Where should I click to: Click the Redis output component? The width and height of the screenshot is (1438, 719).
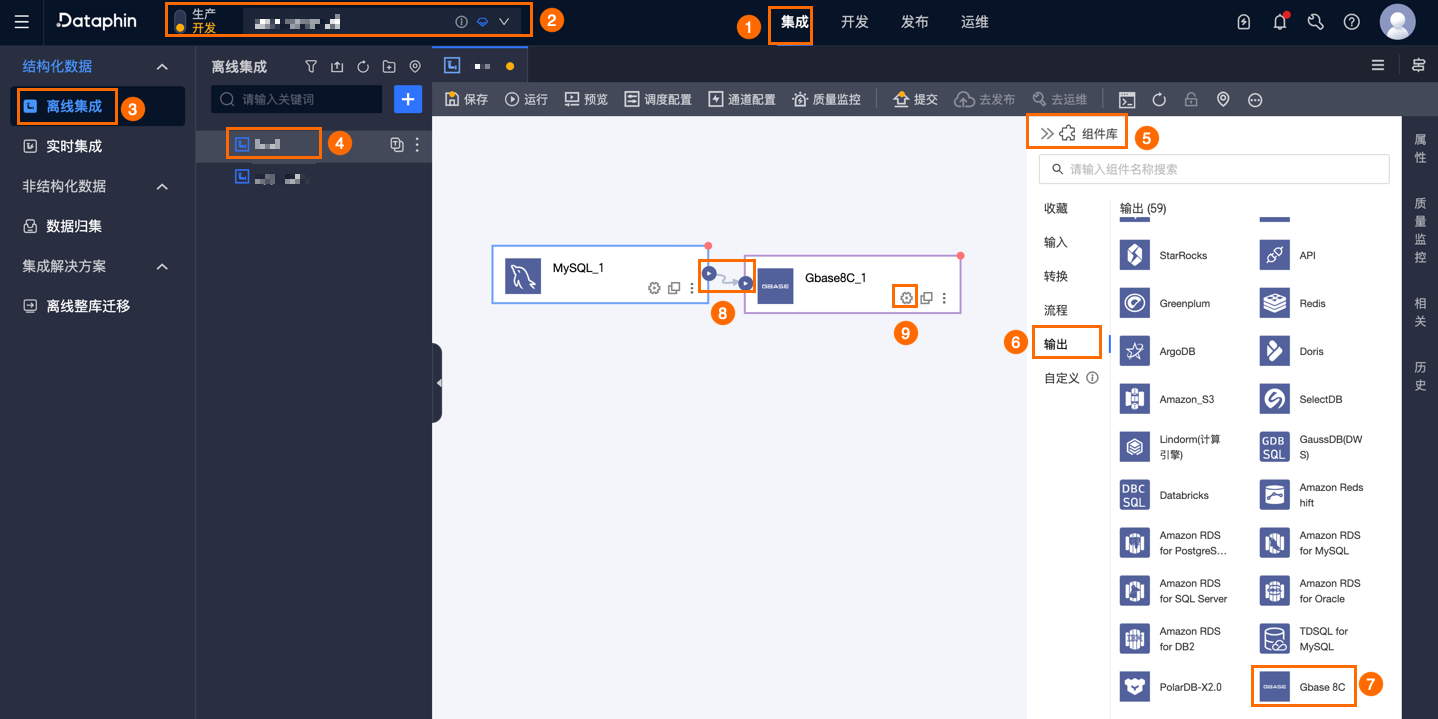coord(1294,303)
